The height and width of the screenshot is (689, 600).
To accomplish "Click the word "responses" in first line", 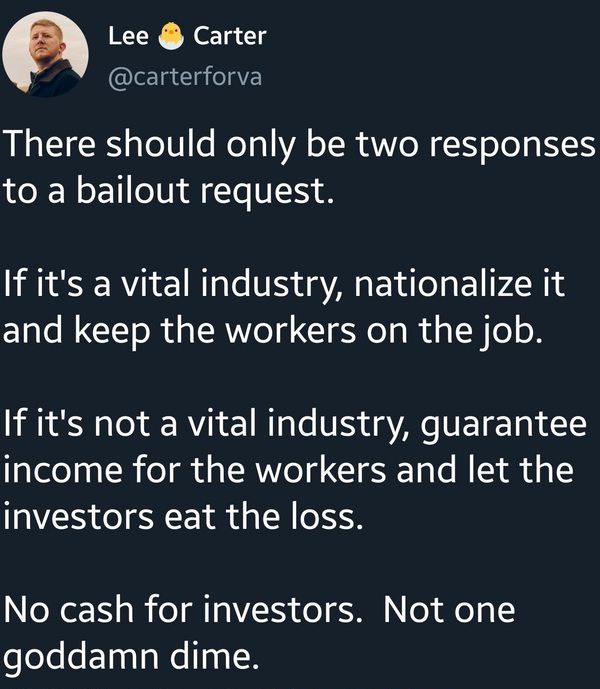I will (x=512, y=147).
